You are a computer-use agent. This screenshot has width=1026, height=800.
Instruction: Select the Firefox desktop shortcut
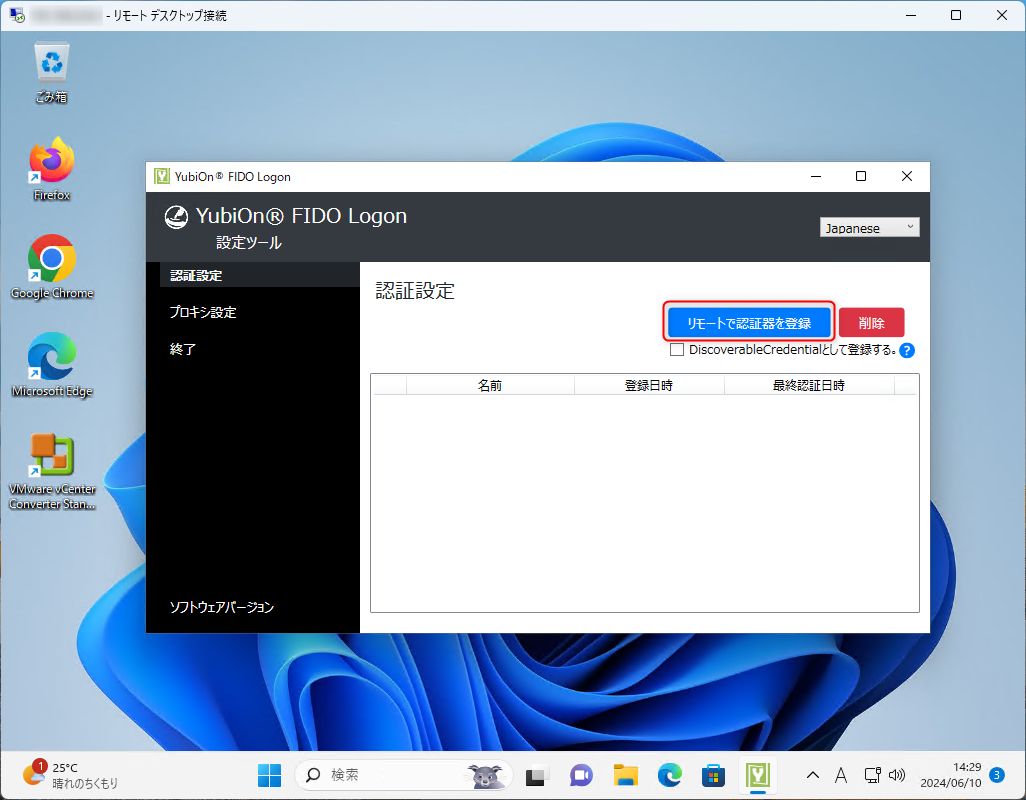[52, 169]
